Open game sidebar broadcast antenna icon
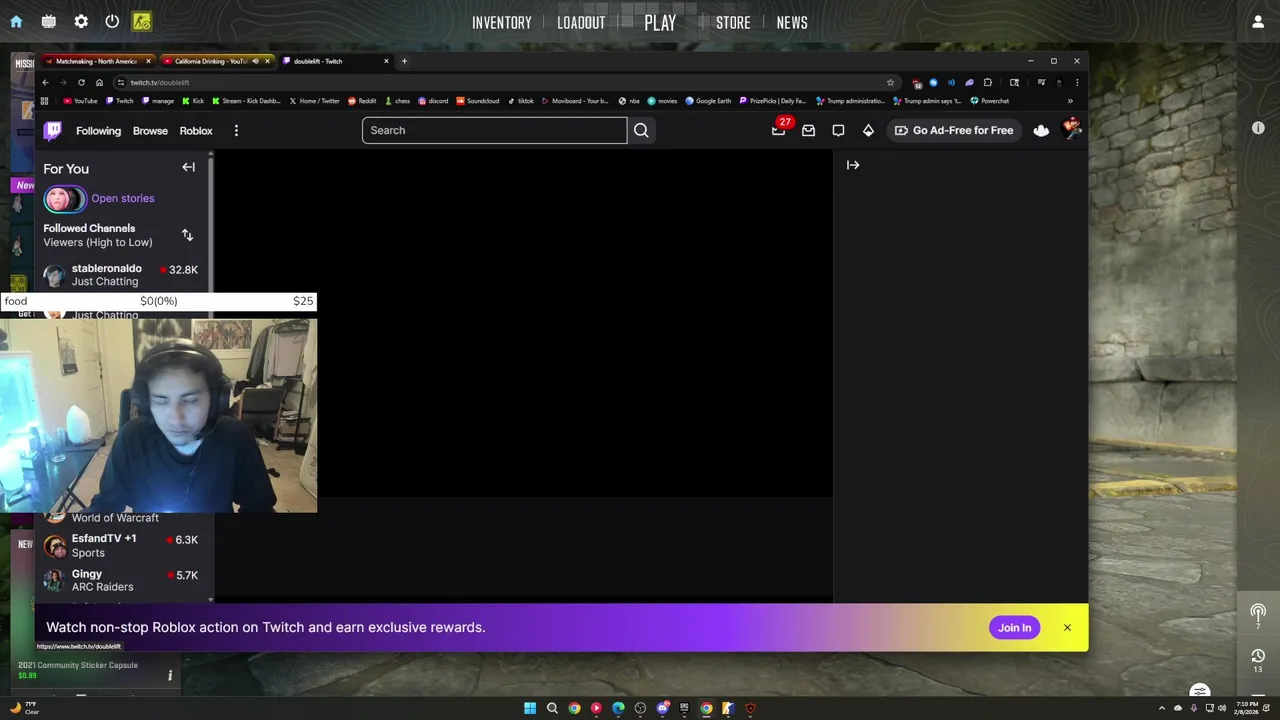1280x720 pixels. point(1258,614)
